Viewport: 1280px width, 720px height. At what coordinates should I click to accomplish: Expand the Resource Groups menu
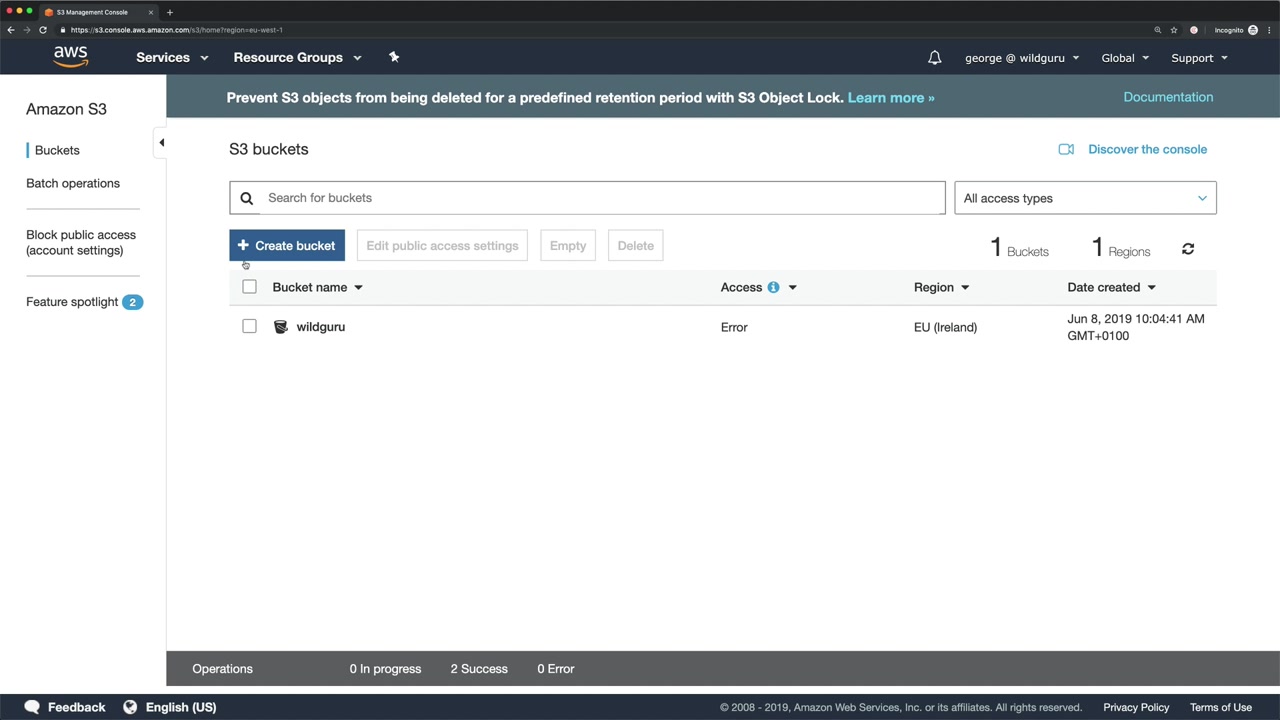click(297, 58)
